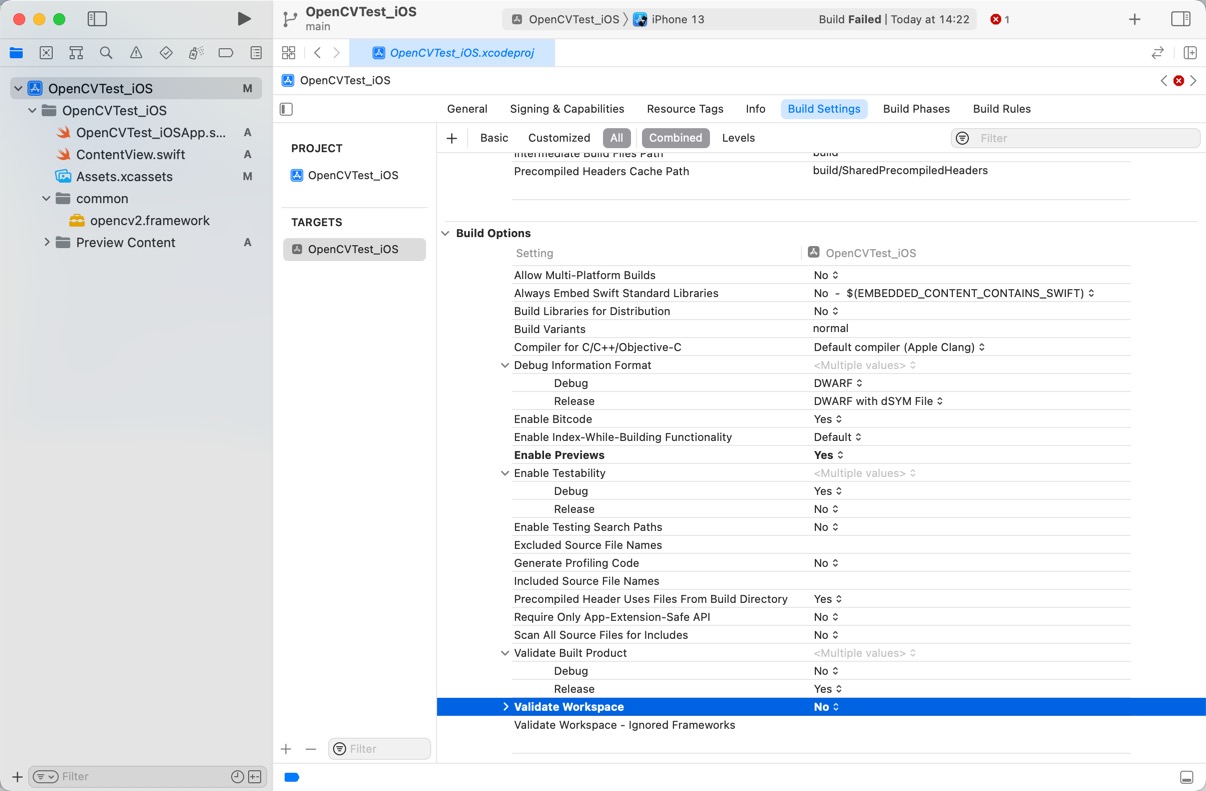Open the Resource Tags tab
Viewport: 1206px width, 791px height.
685,109
